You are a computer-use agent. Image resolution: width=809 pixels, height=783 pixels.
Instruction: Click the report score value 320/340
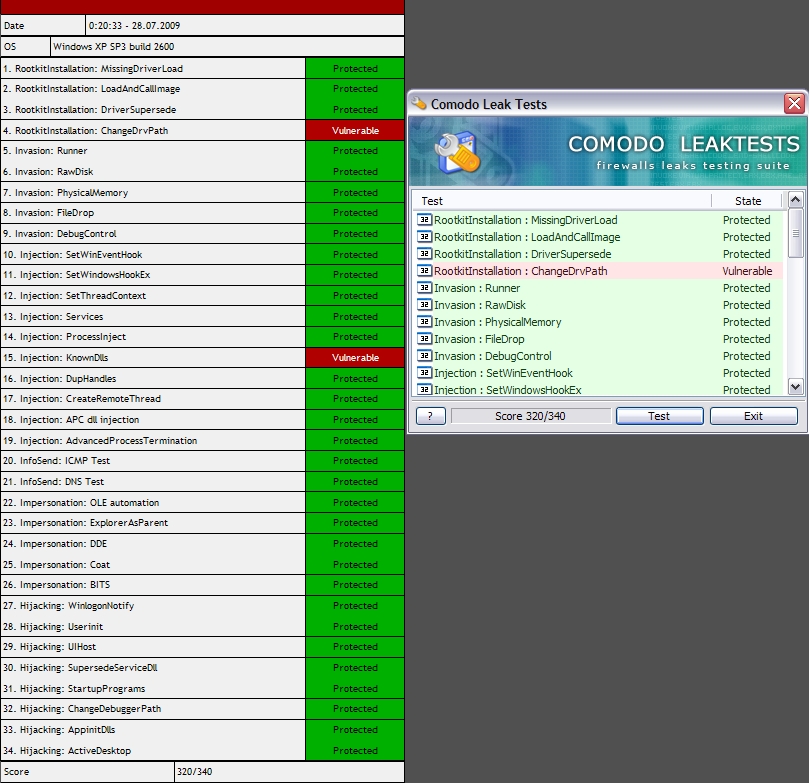(195, 772)
